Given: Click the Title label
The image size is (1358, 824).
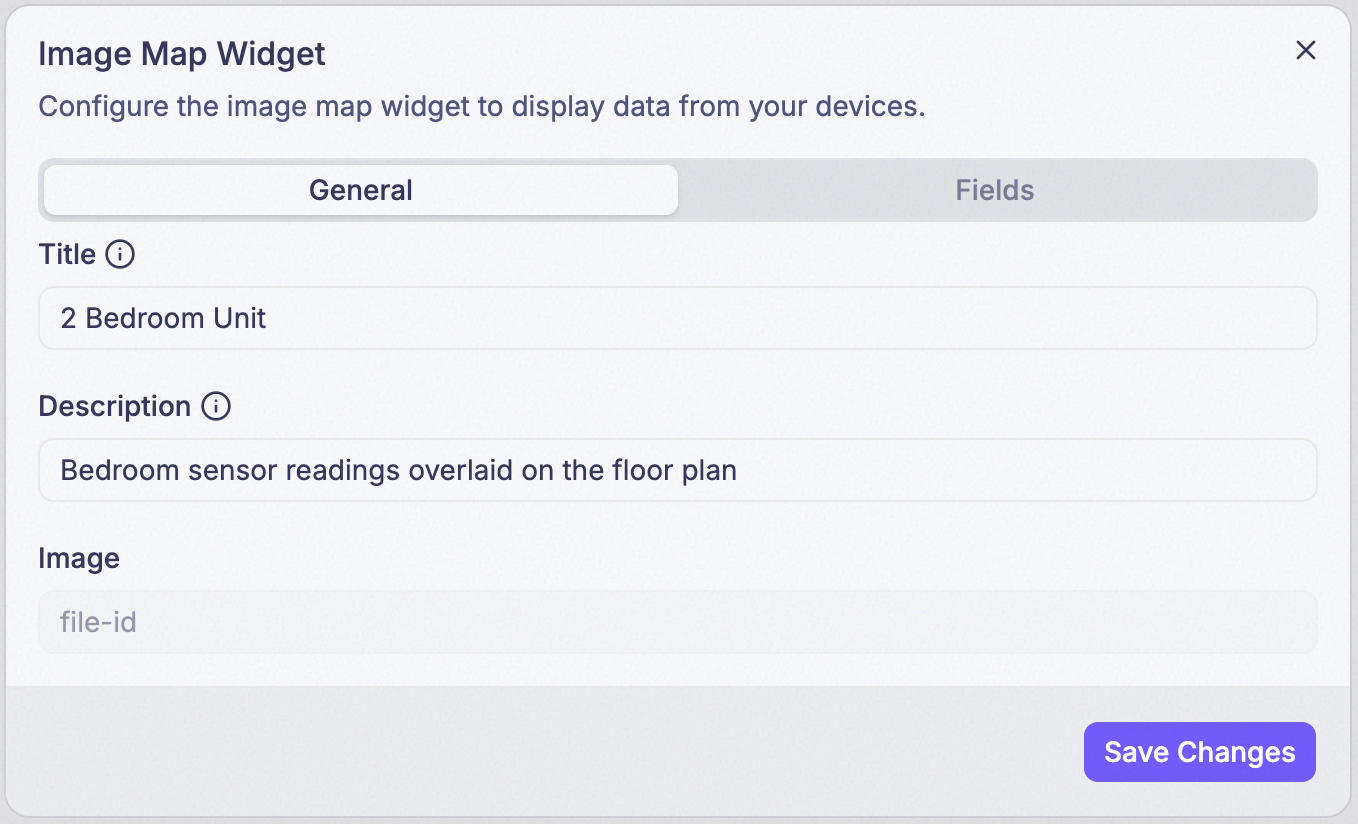Looking at the screenshot, I should click(67, 255).
